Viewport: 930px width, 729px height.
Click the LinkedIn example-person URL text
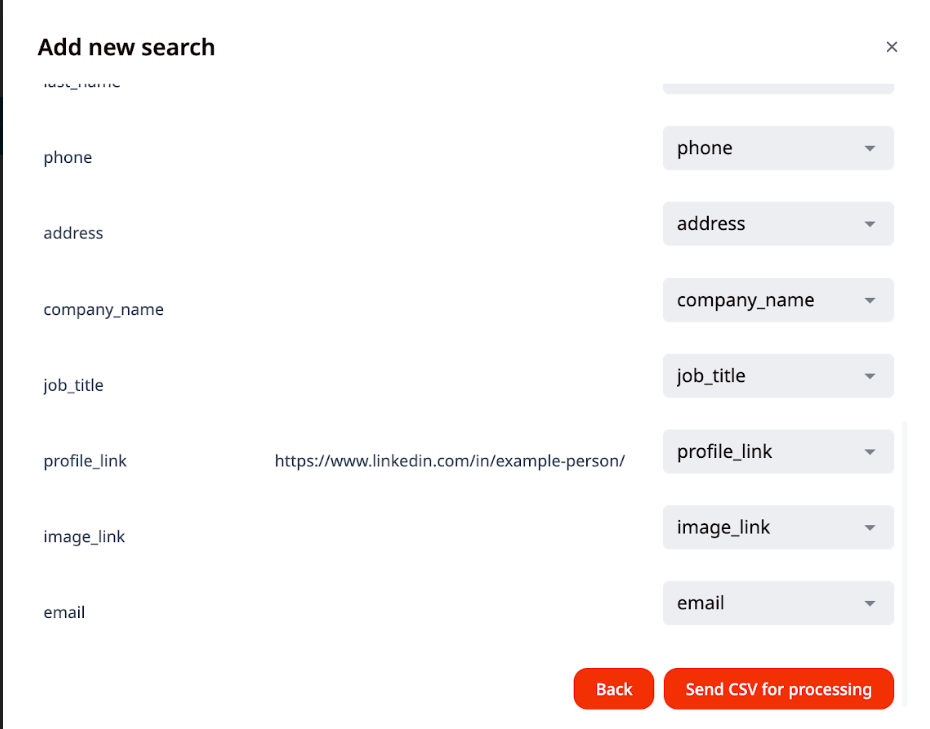450,461
